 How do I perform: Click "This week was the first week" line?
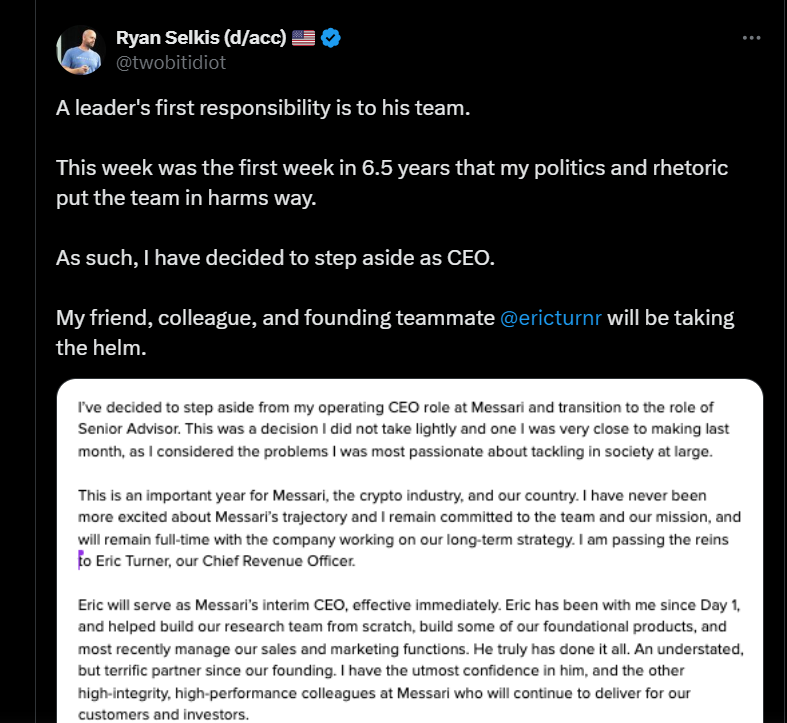click(392, 168)
